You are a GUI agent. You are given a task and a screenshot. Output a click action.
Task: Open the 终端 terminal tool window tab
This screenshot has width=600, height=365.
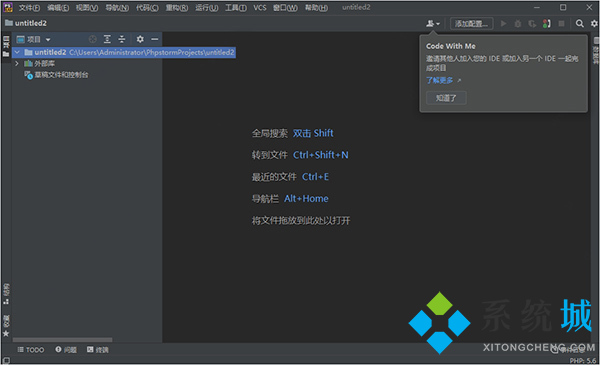click(x=98, y=350)
